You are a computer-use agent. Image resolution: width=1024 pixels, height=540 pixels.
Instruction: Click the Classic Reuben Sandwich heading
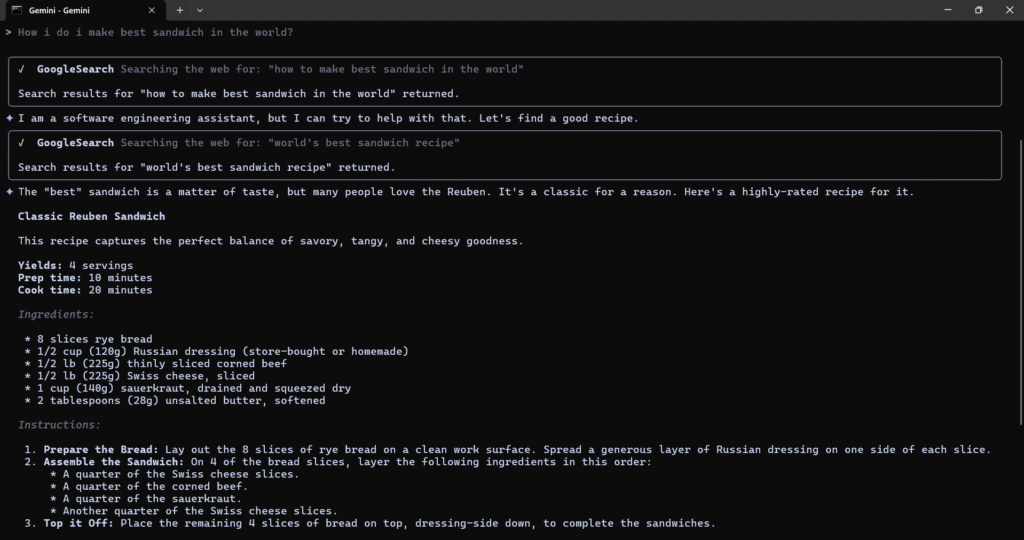[91, 216]
